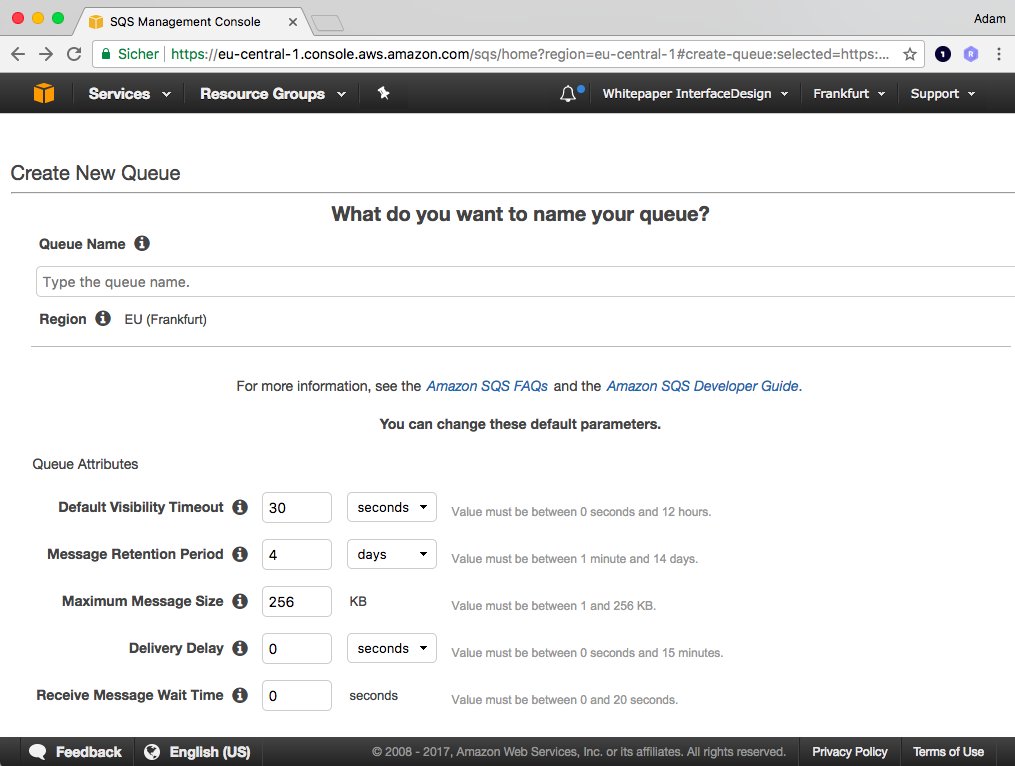1015x766 pixels.
Task: Click the purple hexagon extension icon
Action: (x=970, y=54)
